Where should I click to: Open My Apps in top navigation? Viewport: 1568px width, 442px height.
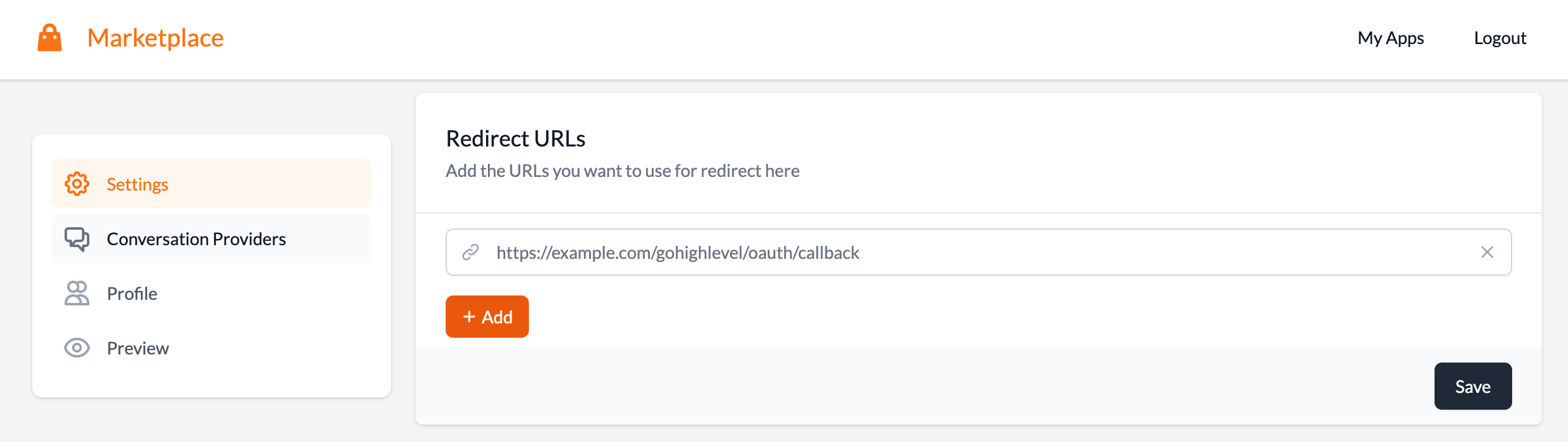pos(1390,38)
